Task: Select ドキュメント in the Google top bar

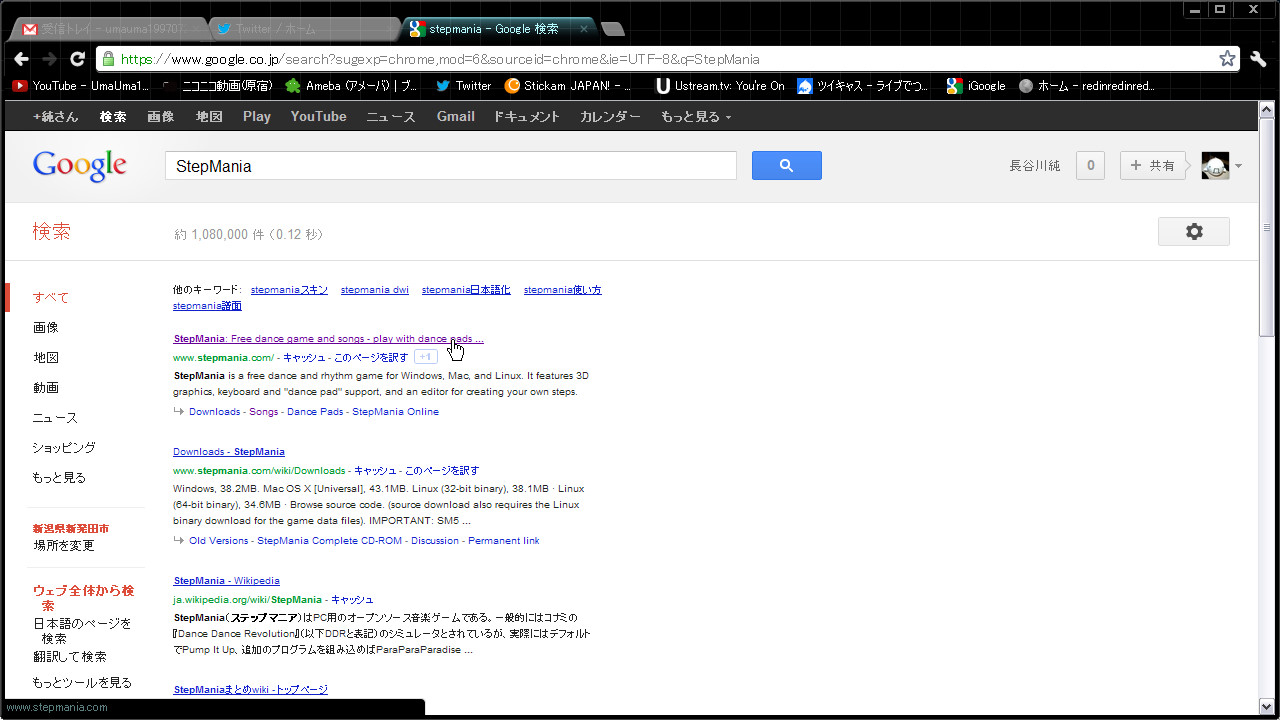Action: [x=527, y=117]
